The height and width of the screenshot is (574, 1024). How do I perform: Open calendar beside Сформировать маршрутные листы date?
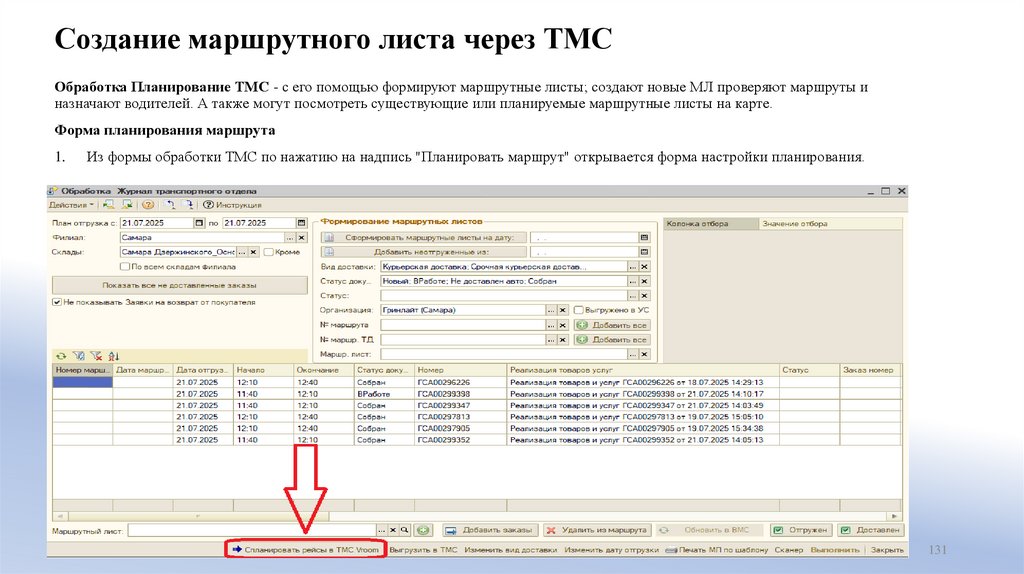coord(645,238)
